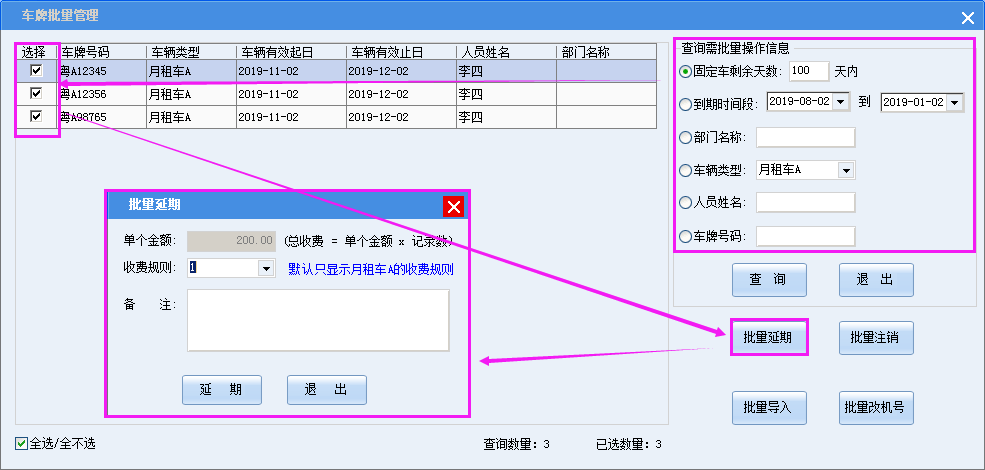
Task: Click the 车牌号码 input field in the query panel
Action: pyautogui.click(x=806, y=236)
